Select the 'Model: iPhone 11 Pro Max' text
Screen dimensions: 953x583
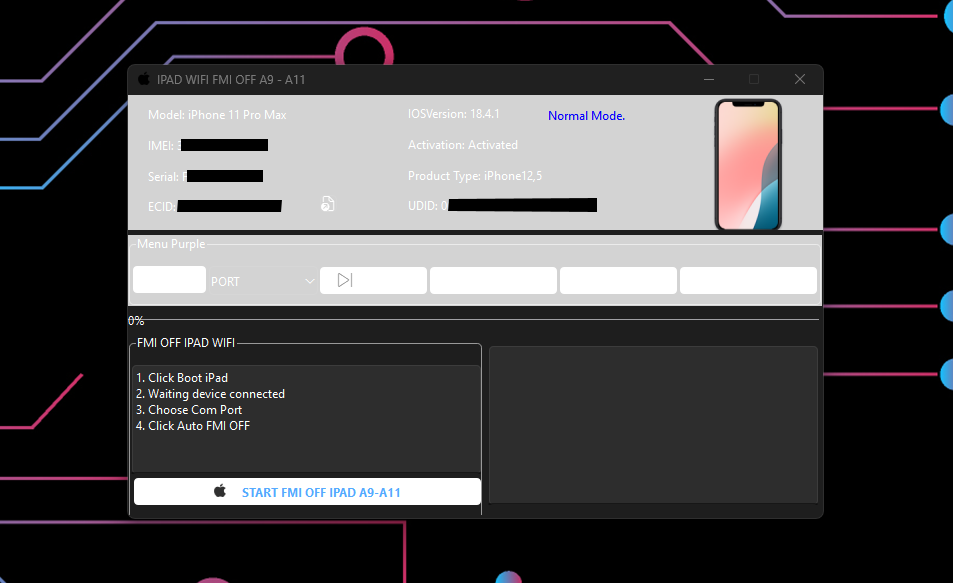pyautogui.click(x=217, y=115)
